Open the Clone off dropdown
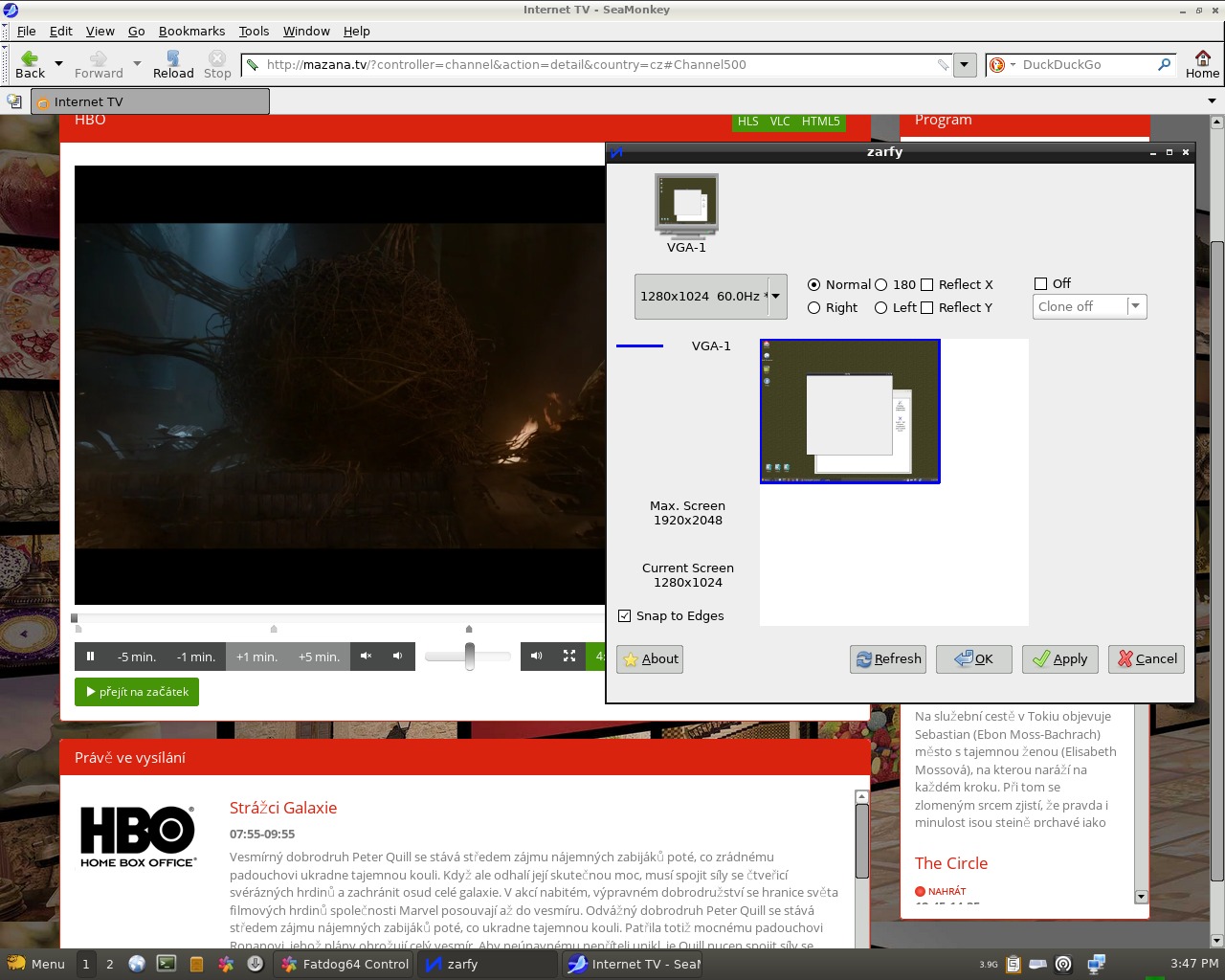 tap(1090, 306)
